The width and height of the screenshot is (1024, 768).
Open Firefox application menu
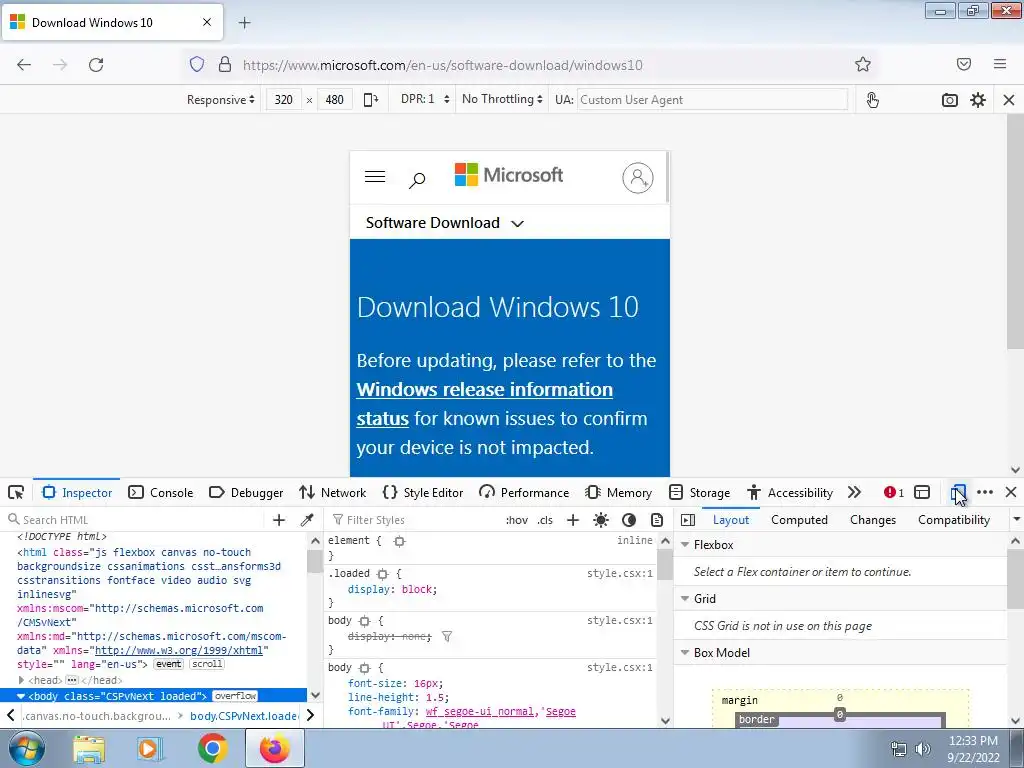click(x=1000, y=64)
